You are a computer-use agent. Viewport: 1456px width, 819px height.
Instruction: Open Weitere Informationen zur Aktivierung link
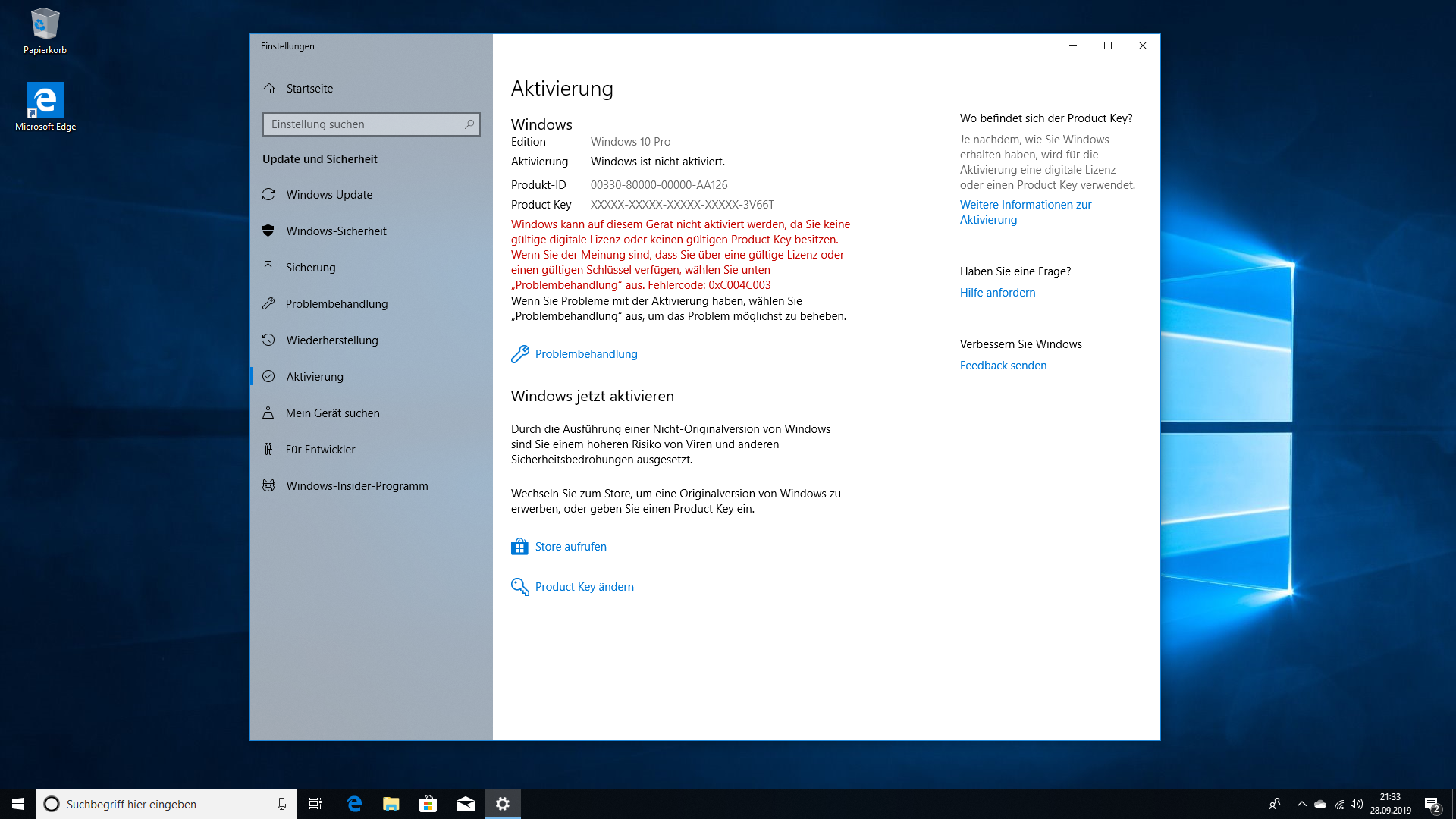[1025, 212]
